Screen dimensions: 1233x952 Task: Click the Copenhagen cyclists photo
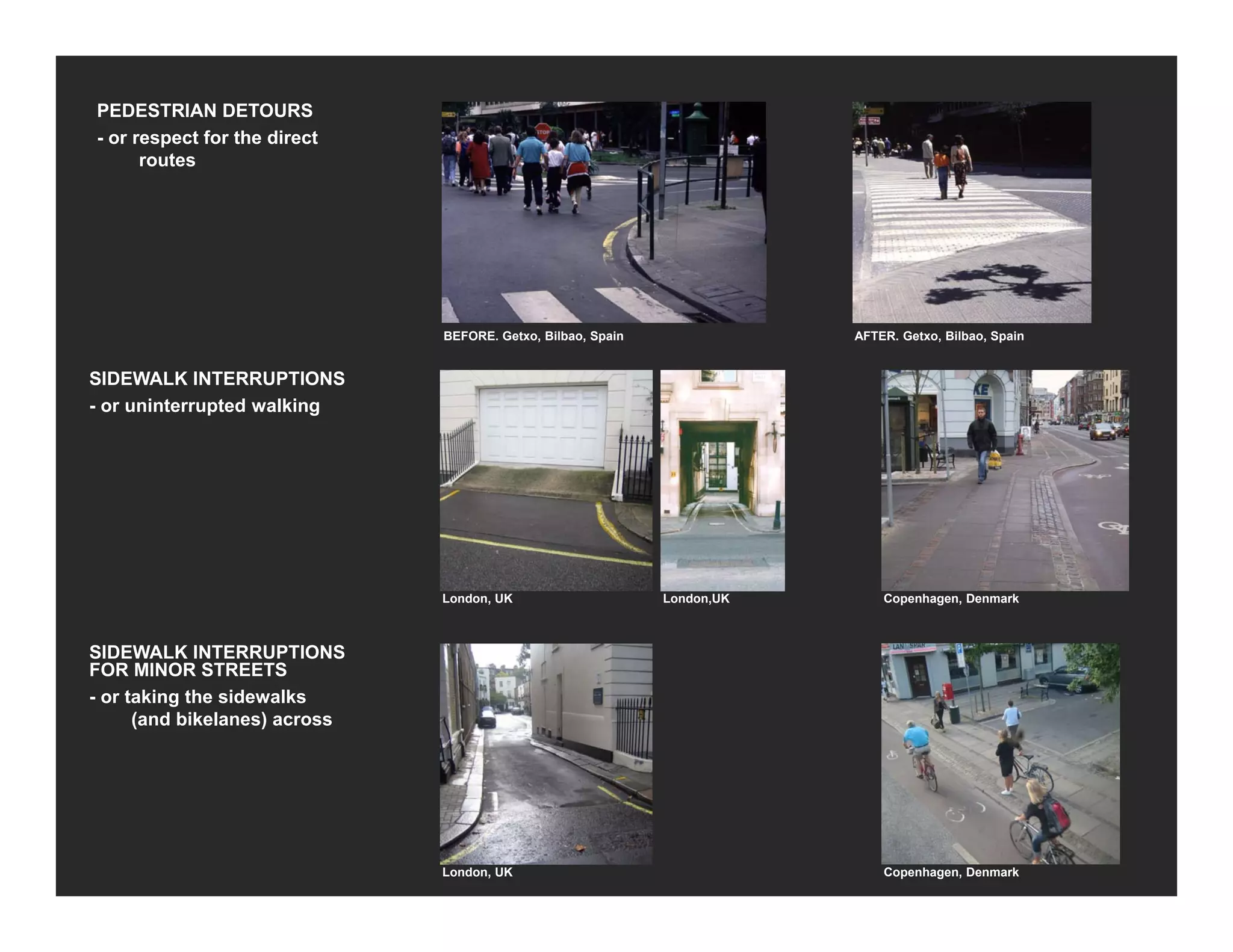tap(1000, 753)
